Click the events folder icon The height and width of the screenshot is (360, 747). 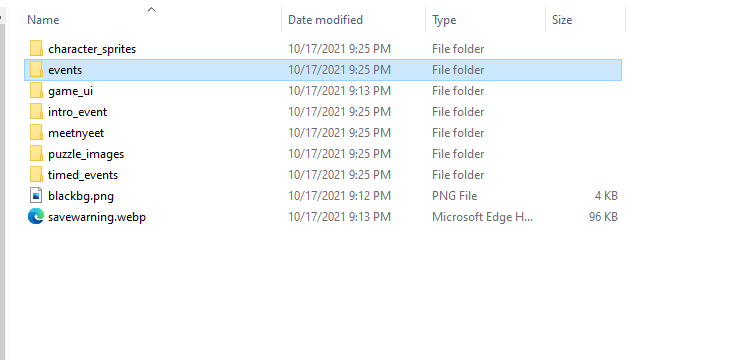tap(36, 70)
